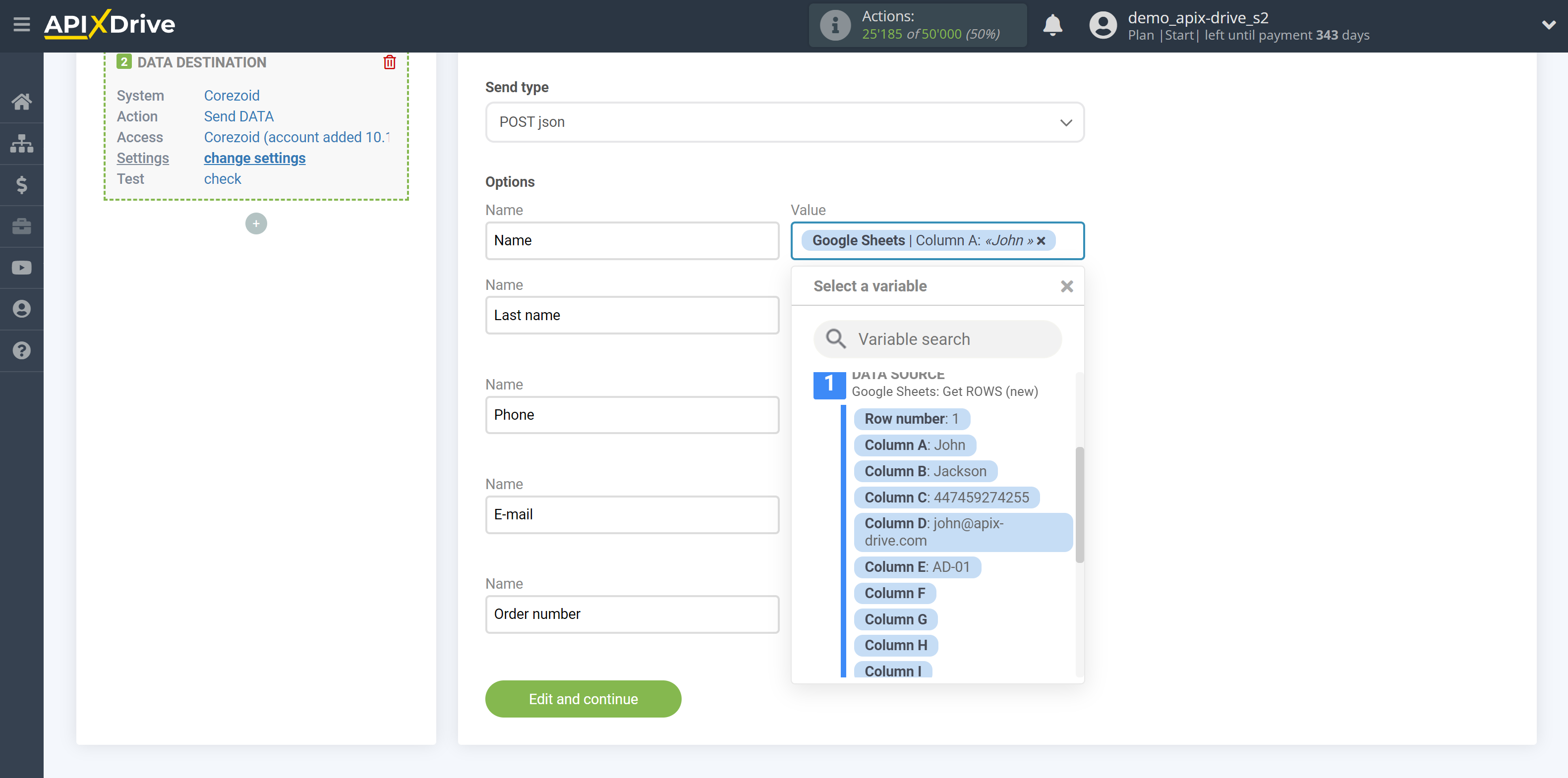Select variable Column H
1568x778 pixels.
895,645
